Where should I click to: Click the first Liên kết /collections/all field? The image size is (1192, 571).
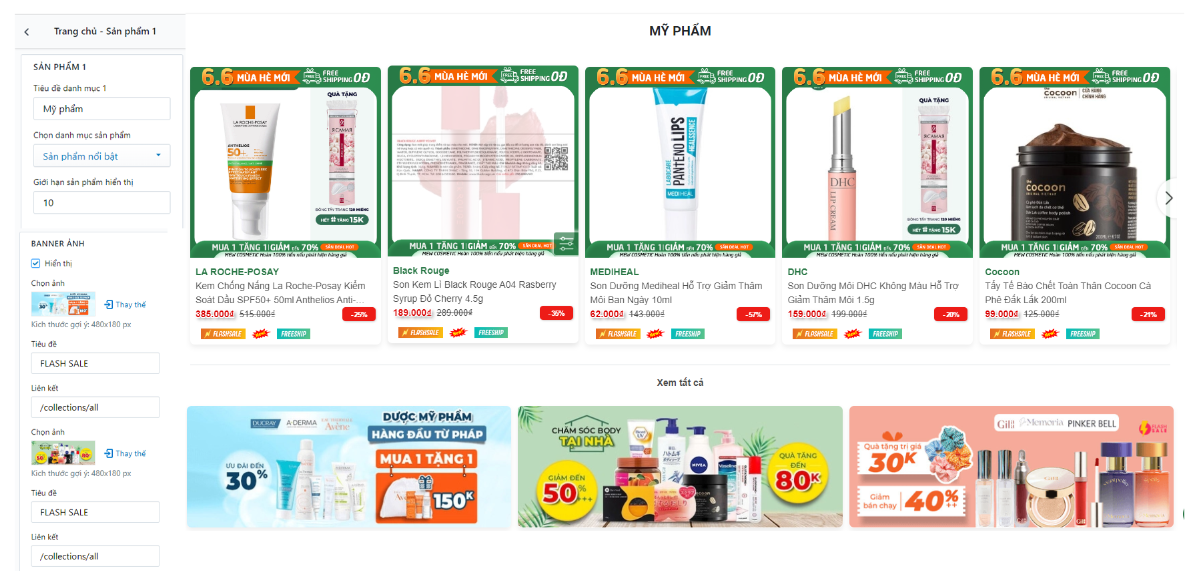pyautogui.click(x=95, y=408)
